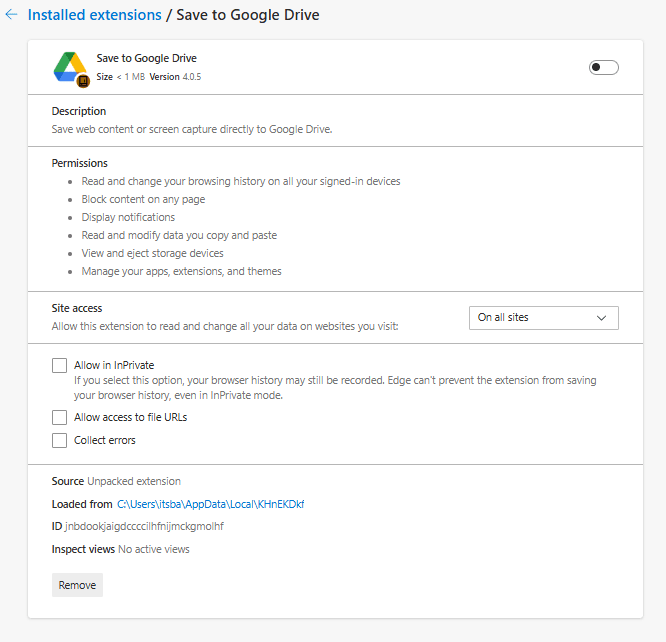Click the Version 4.0.5 text

coord(176,76)
